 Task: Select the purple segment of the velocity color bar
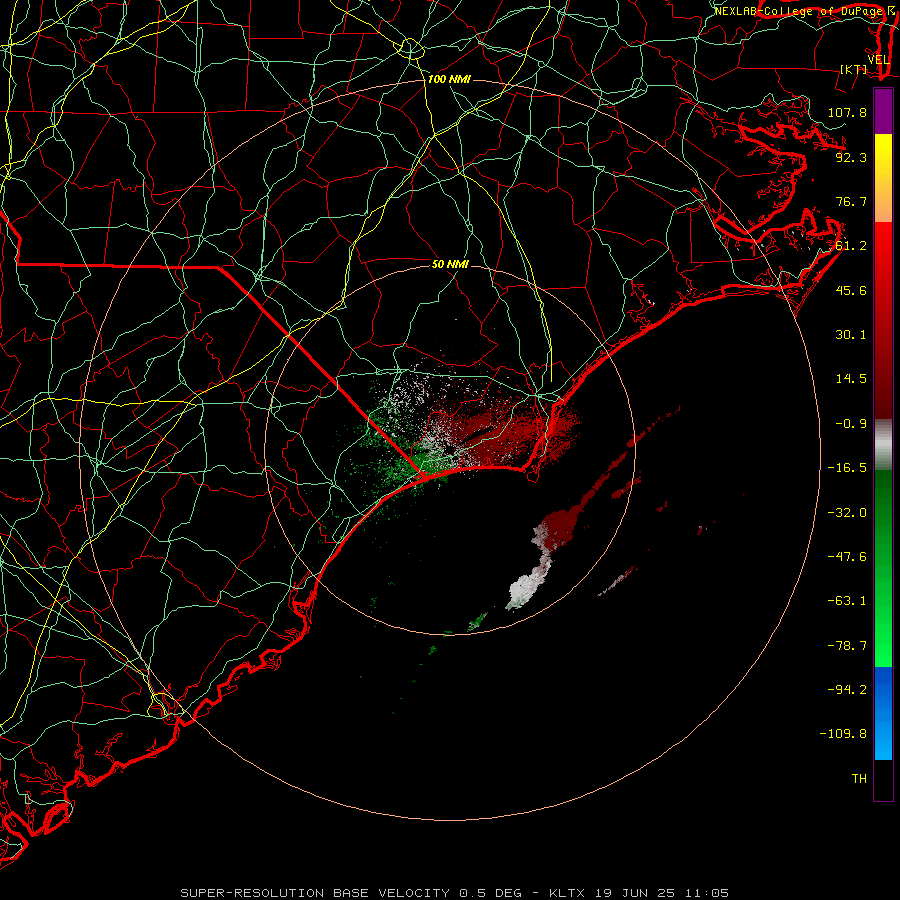click(883, 111)
